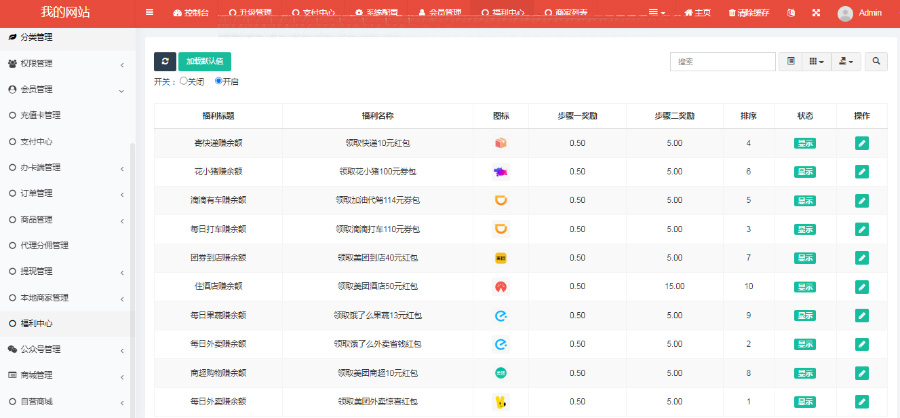
Task: Click the 搜索 input field
Action: (722, 61)
